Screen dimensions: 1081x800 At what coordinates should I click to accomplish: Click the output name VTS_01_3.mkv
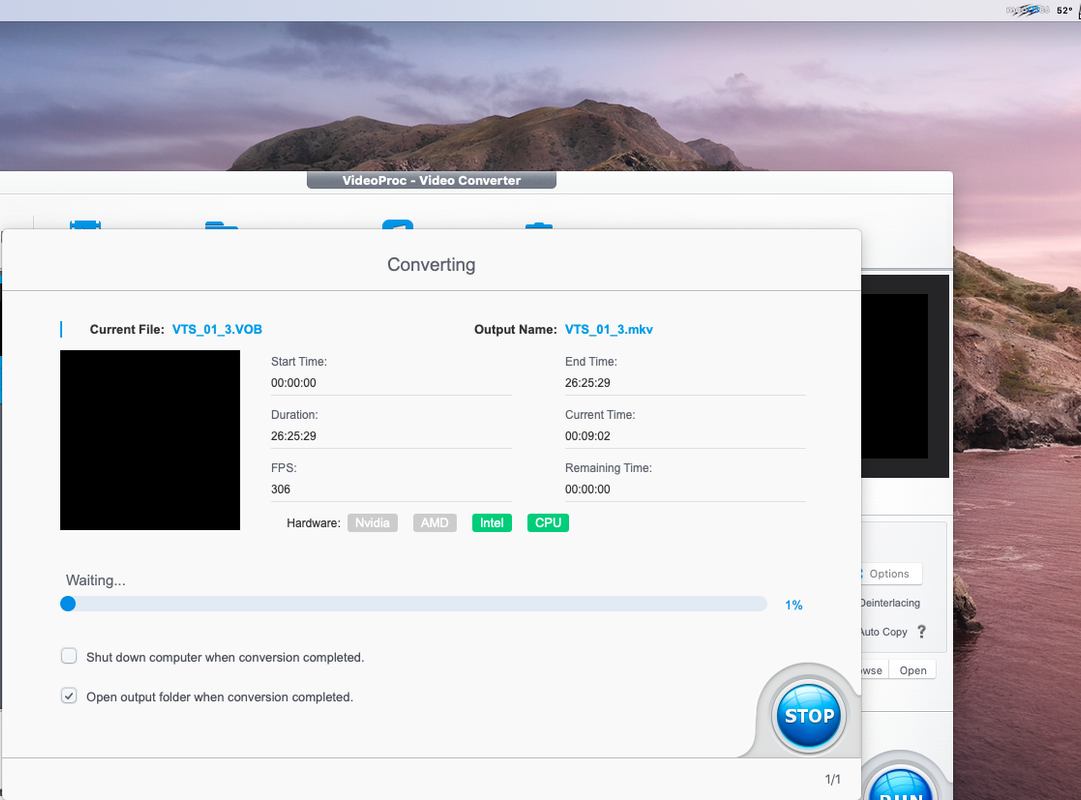[x=609, y=330]
